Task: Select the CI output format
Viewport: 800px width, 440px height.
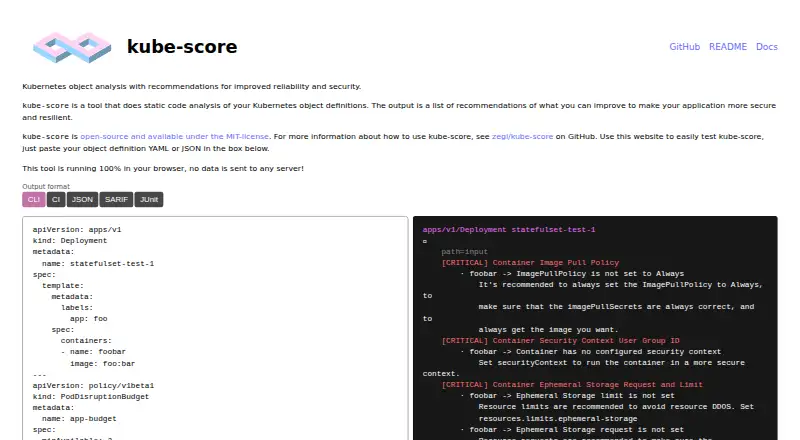Action: (x=56, y=200)
